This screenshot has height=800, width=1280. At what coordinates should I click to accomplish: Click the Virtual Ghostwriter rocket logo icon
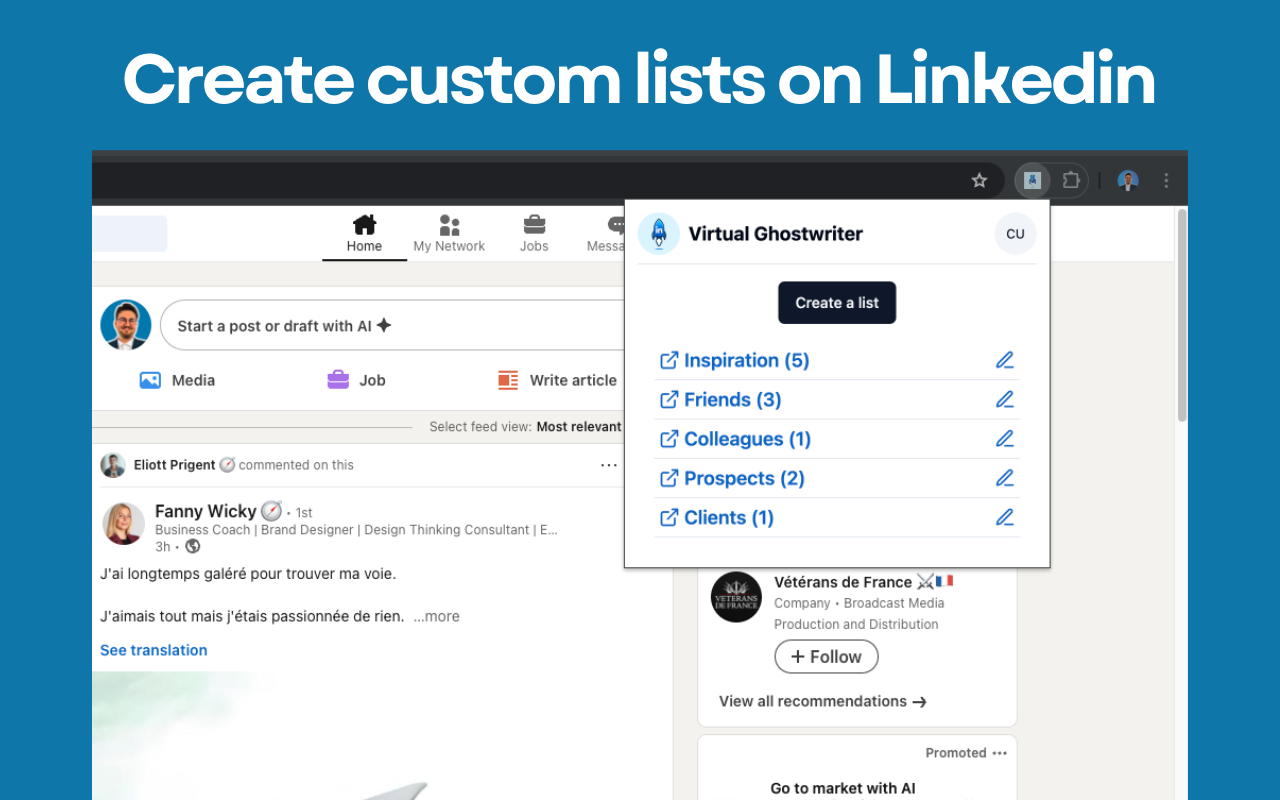tap(659, 233)
